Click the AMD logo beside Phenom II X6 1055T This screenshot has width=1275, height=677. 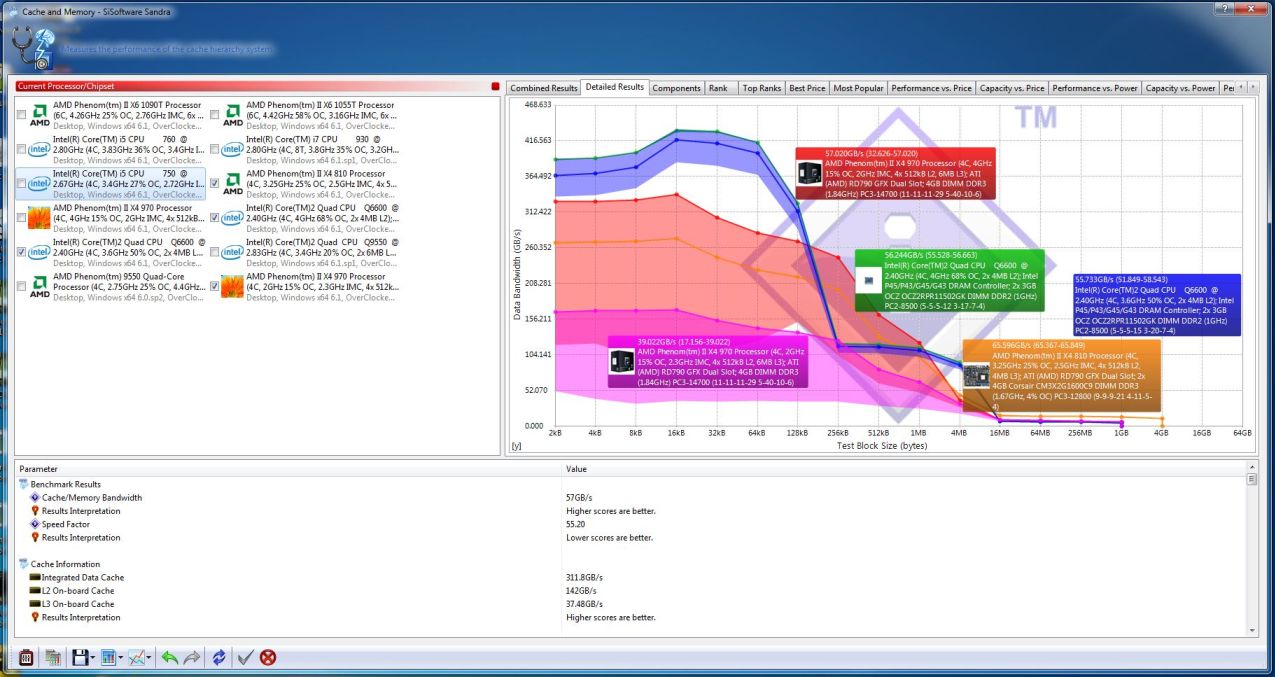tap(233, 115)
